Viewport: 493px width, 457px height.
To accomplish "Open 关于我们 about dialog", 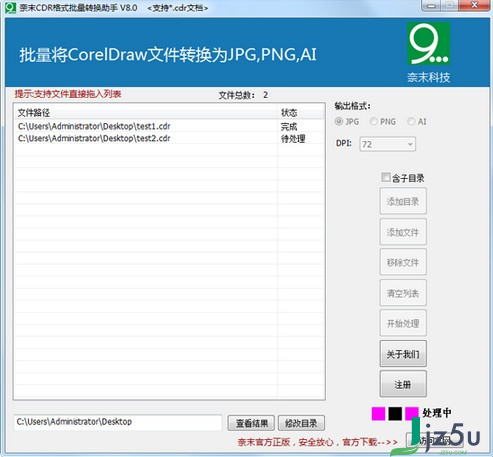I will 403,354.
